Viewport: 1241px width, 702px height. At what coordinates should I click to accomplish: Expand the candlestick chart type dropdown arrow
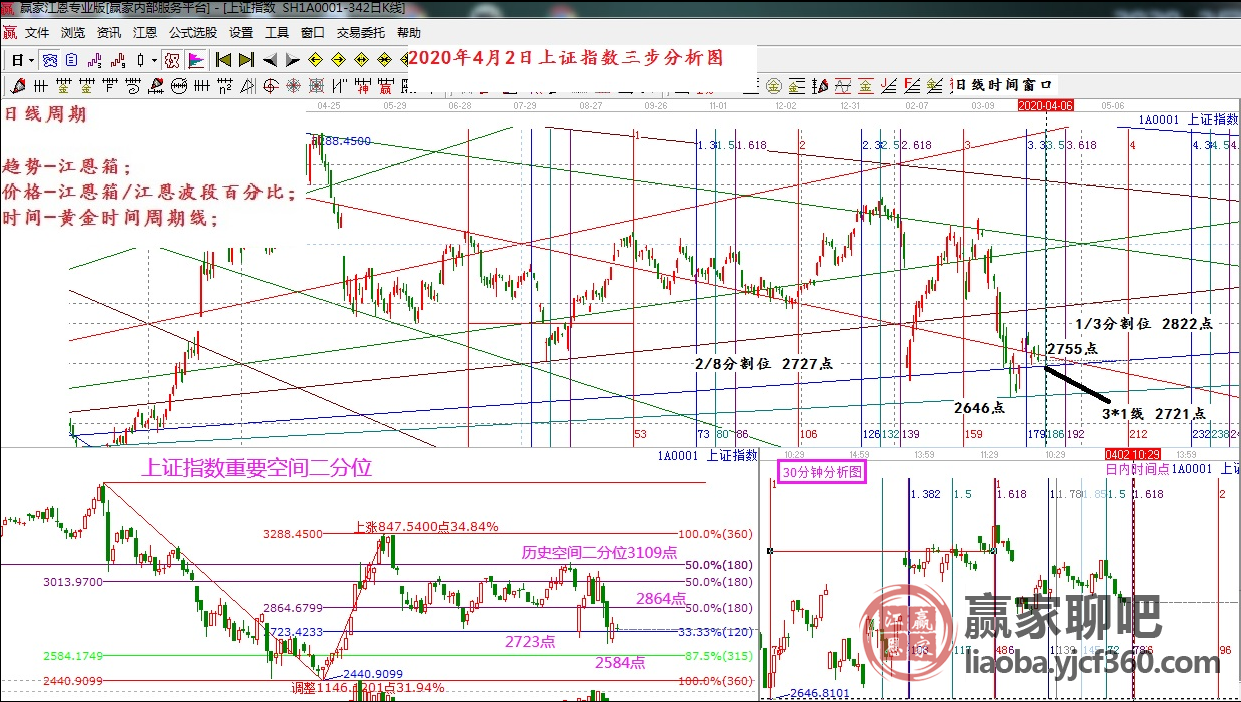click(x=154, y=60)
